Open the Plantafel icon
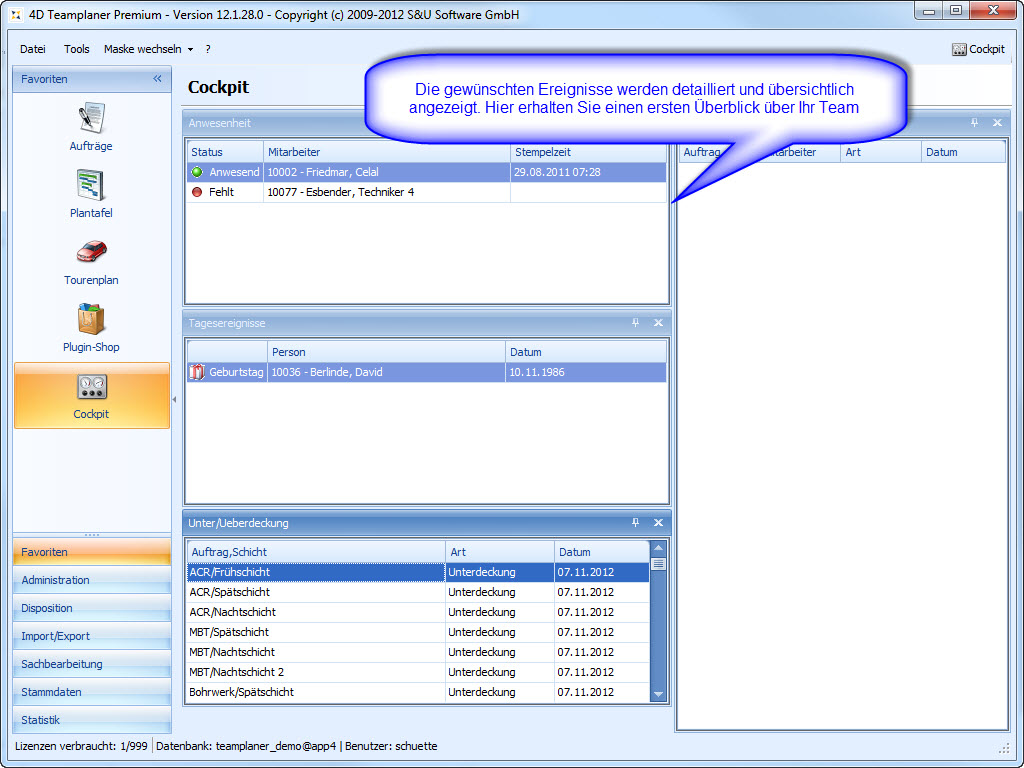The height and width of the screenshot is (768, 1024). click(x=91, y=186)
